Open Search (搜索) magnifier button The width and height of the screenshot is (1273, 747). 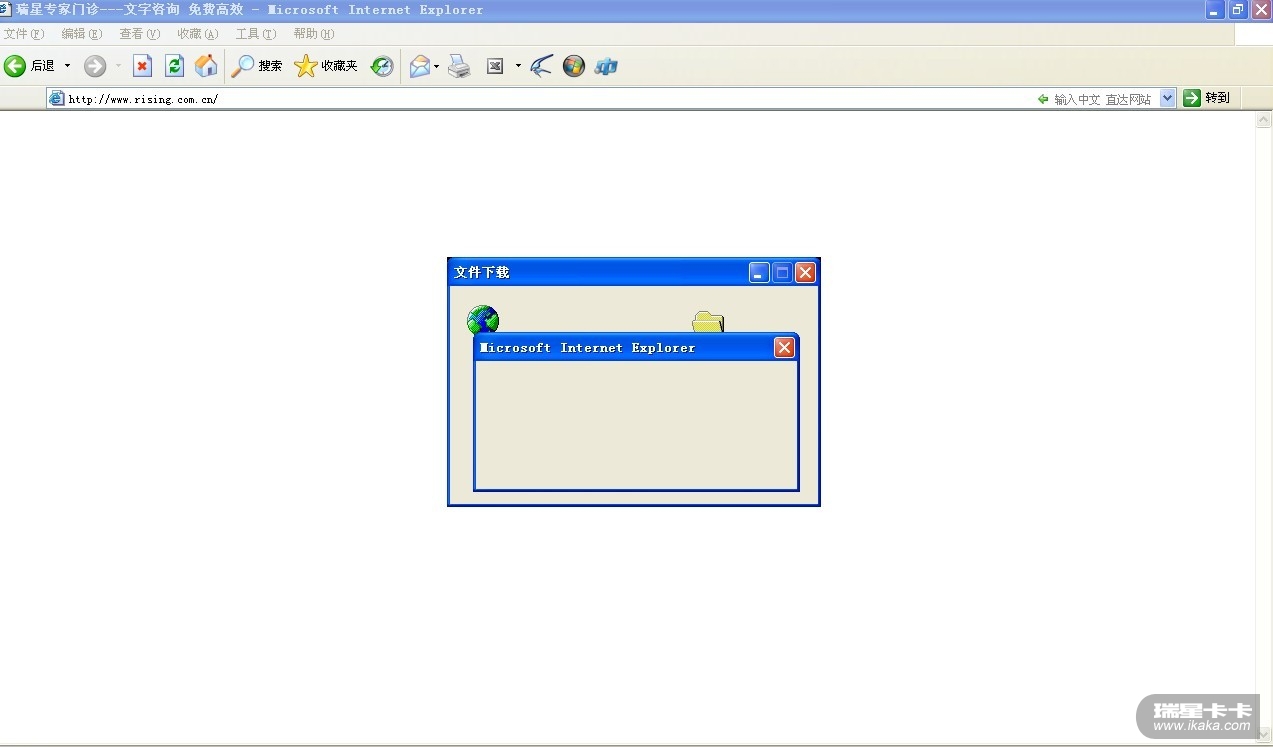(x=257, y=66)
